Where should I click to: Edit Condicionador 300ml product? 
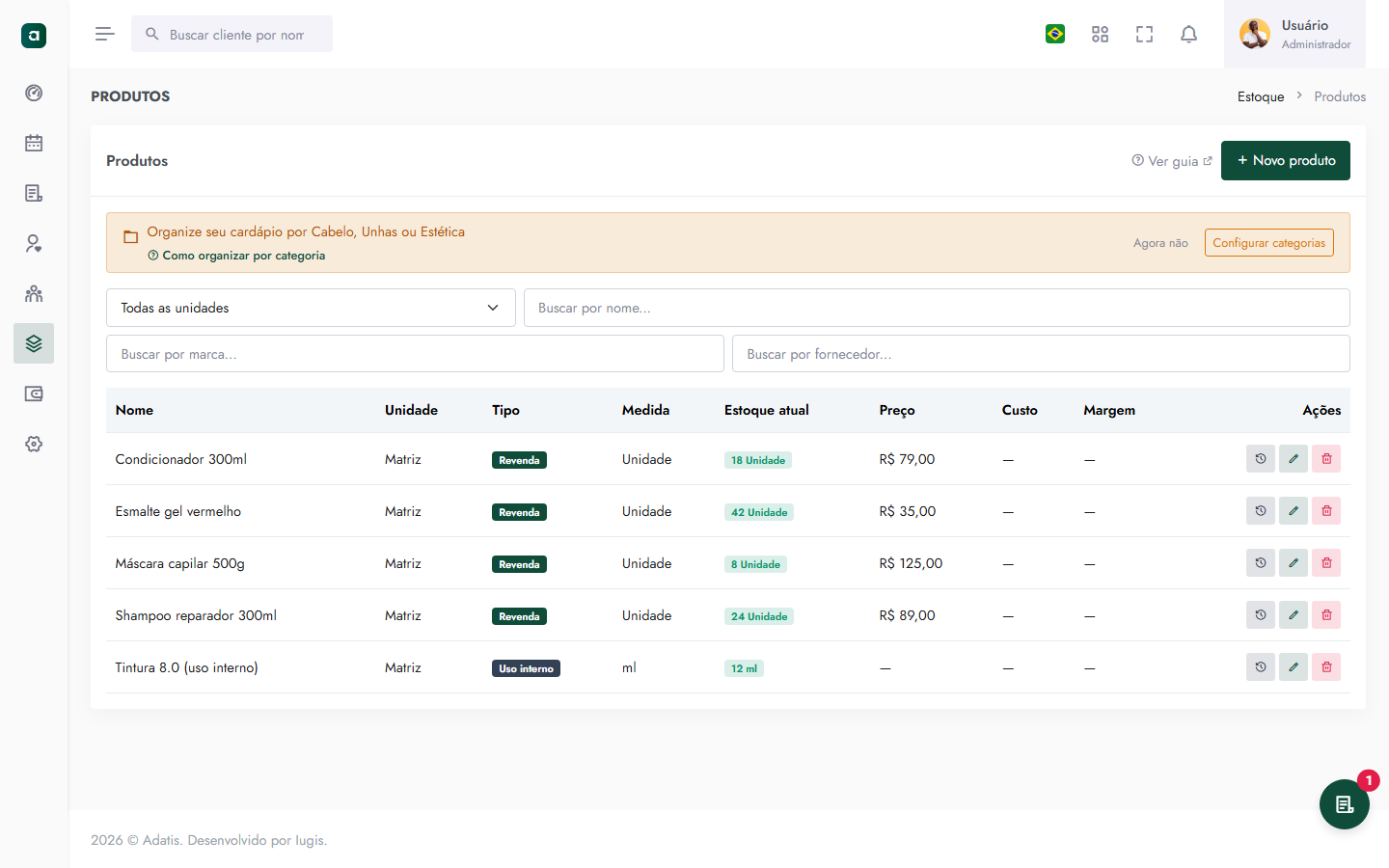tap(1294, 459)
